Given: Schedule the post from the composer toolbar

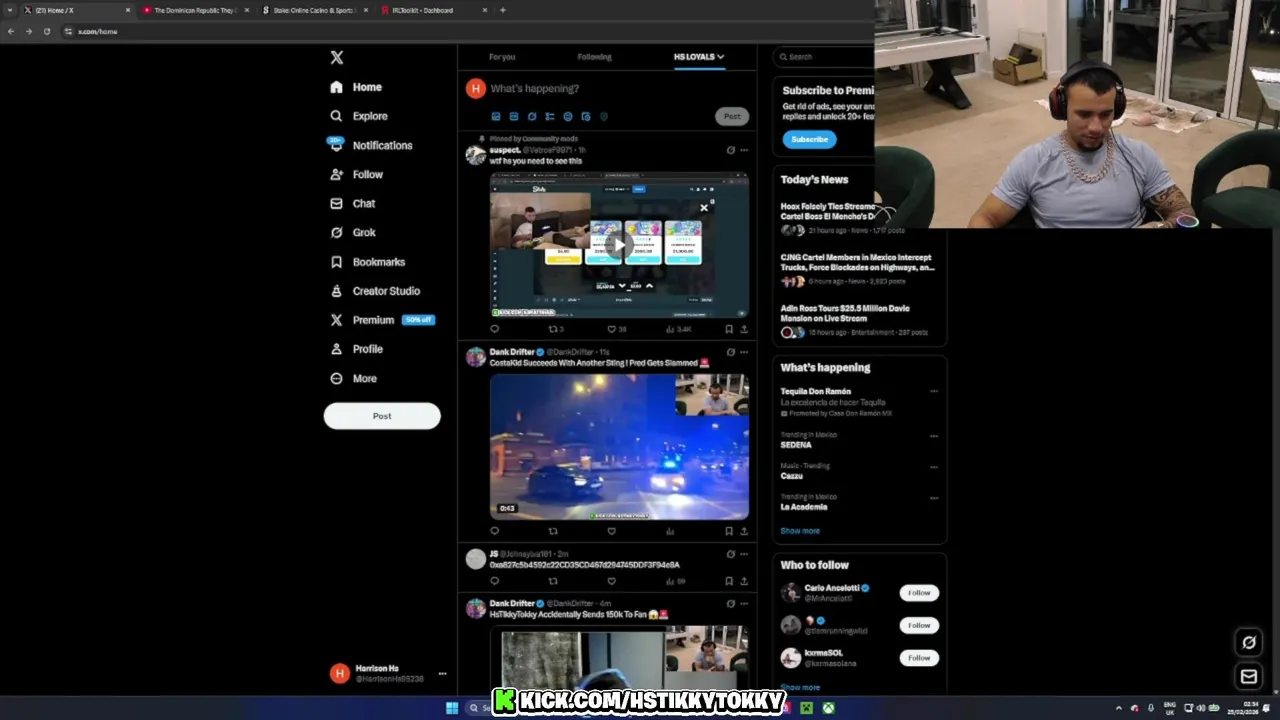Looking at the screenshot, I should pos(586,116).
